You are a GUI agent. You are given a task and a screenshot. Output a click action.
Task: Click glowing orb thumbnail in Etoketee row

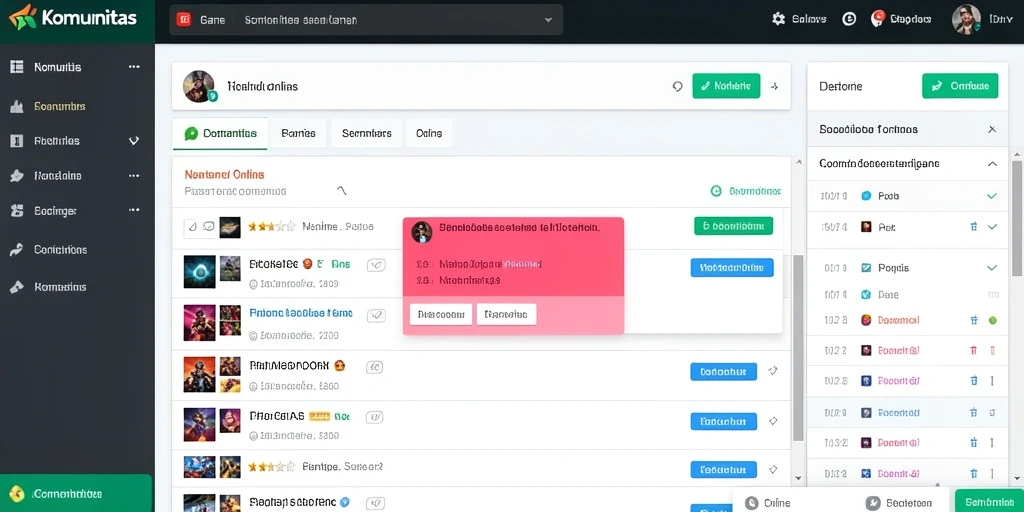click(199, 270)
